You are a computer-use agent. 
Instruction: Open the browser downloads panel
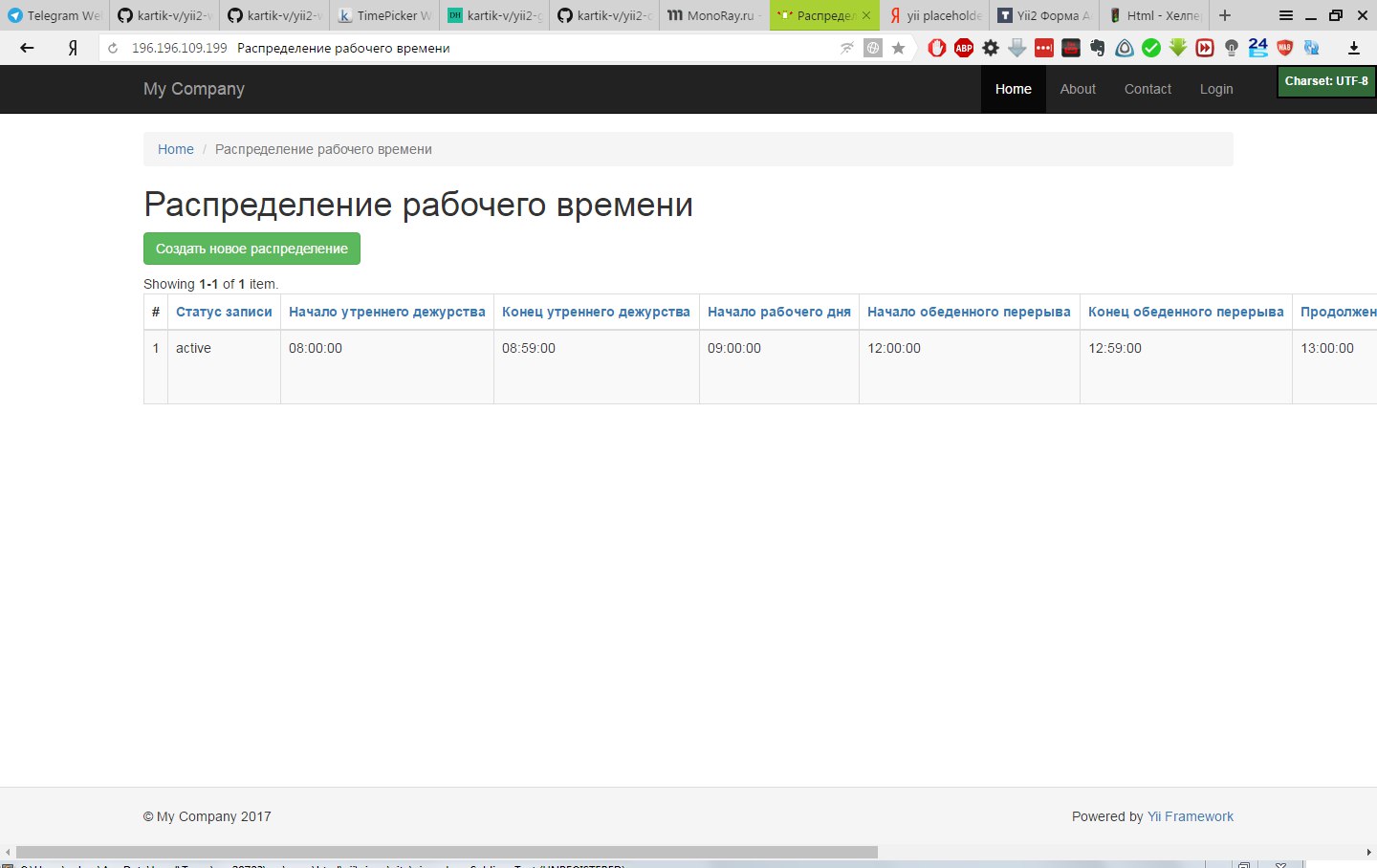[x=1354, y=48]
